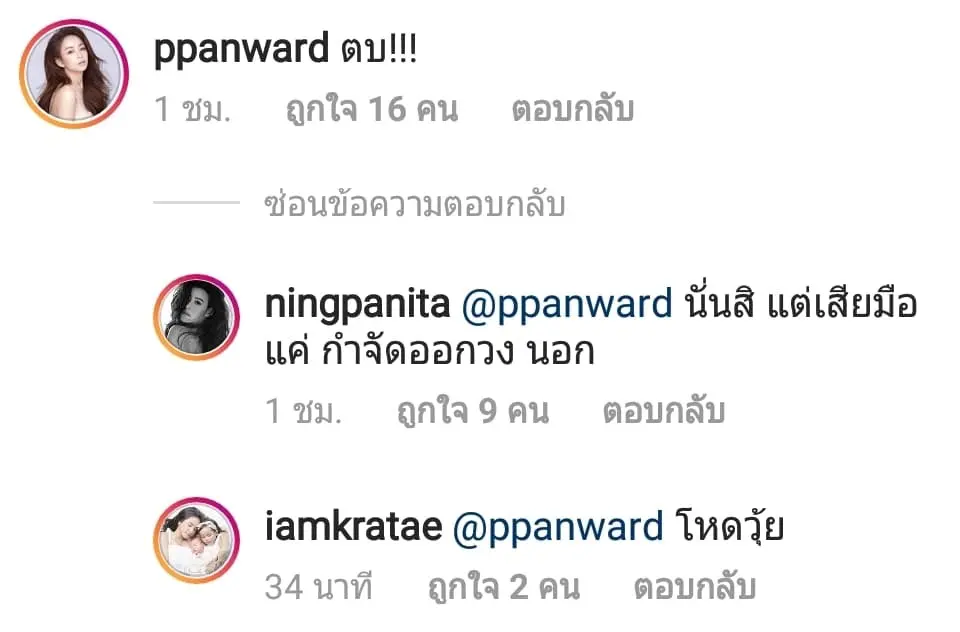
Task: Click the 1 ชม. timestamp on ningpanita's reply
Action: point(304,411)
